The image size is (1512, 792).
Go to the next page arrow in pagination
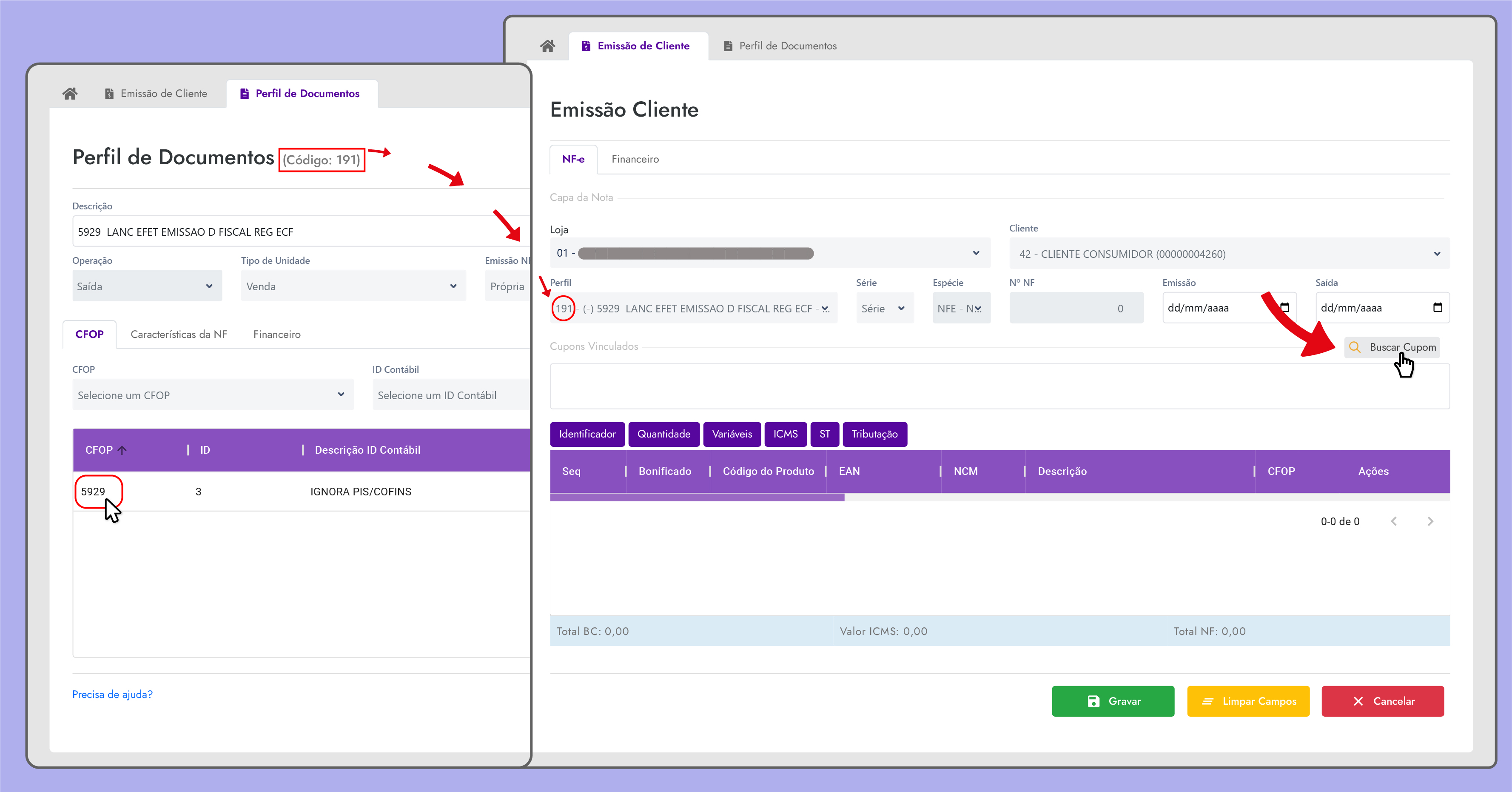coord(1430,521)
